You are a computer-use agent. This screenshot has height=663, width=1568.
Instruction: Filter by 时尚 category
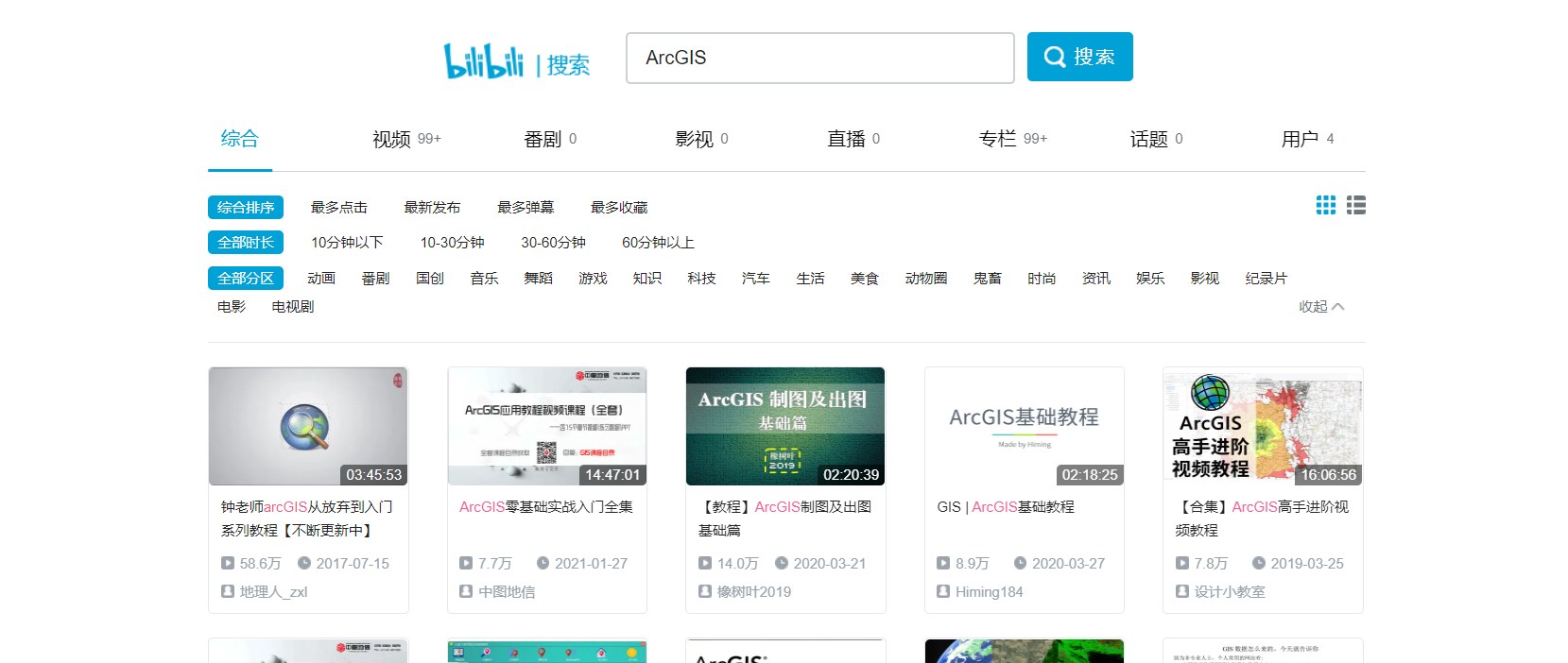1042,278
